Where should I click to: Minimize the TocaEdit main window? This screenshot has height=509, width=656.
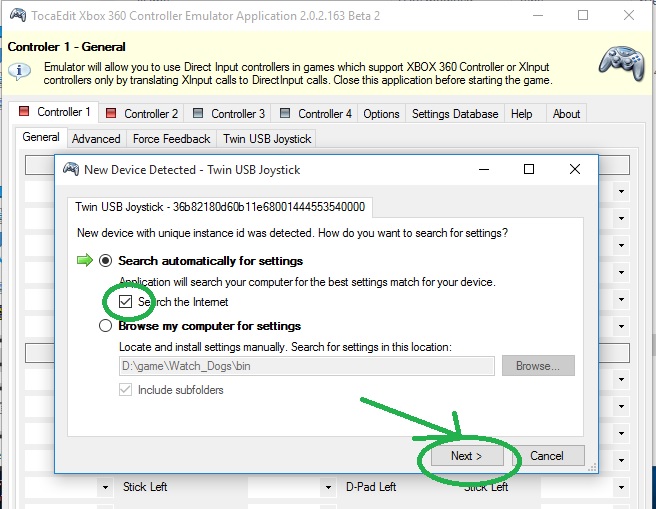pyautogui.click(x=538, y=15)
